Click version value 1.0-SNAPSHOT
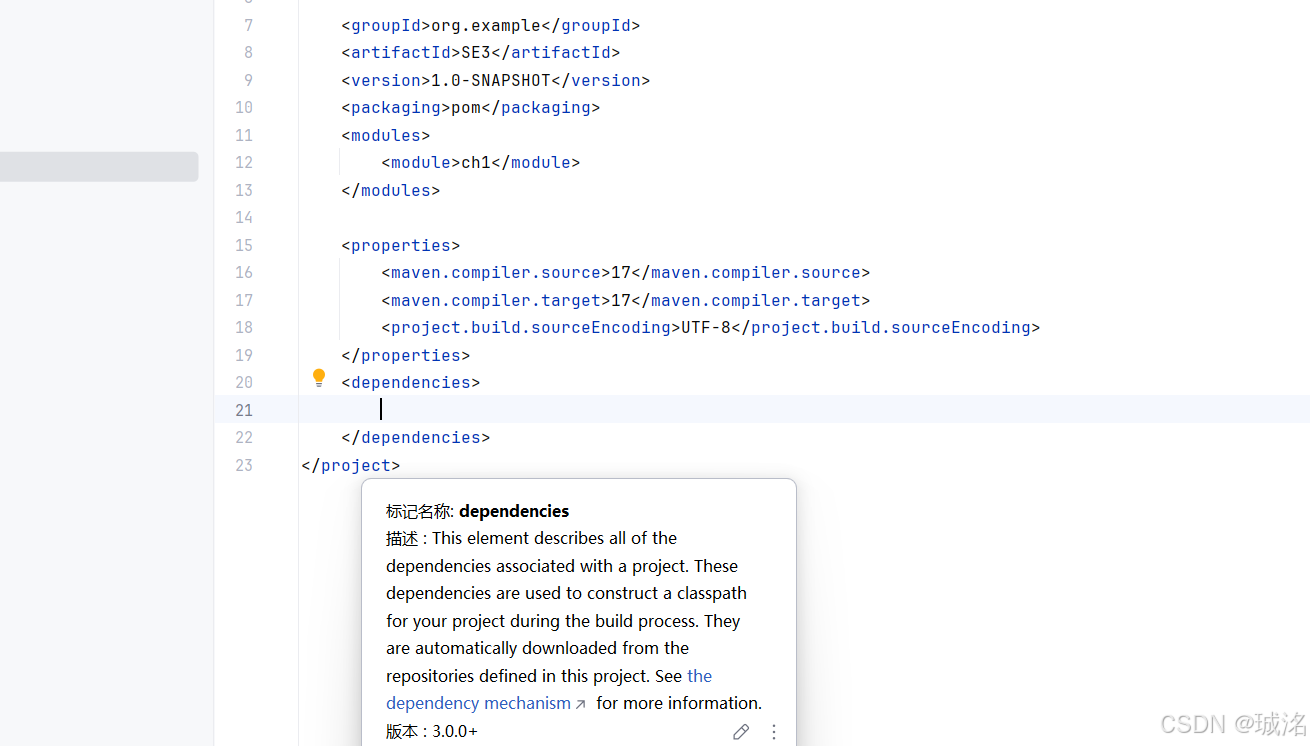Screen dimensions: 1310x746 click(491, 80)
